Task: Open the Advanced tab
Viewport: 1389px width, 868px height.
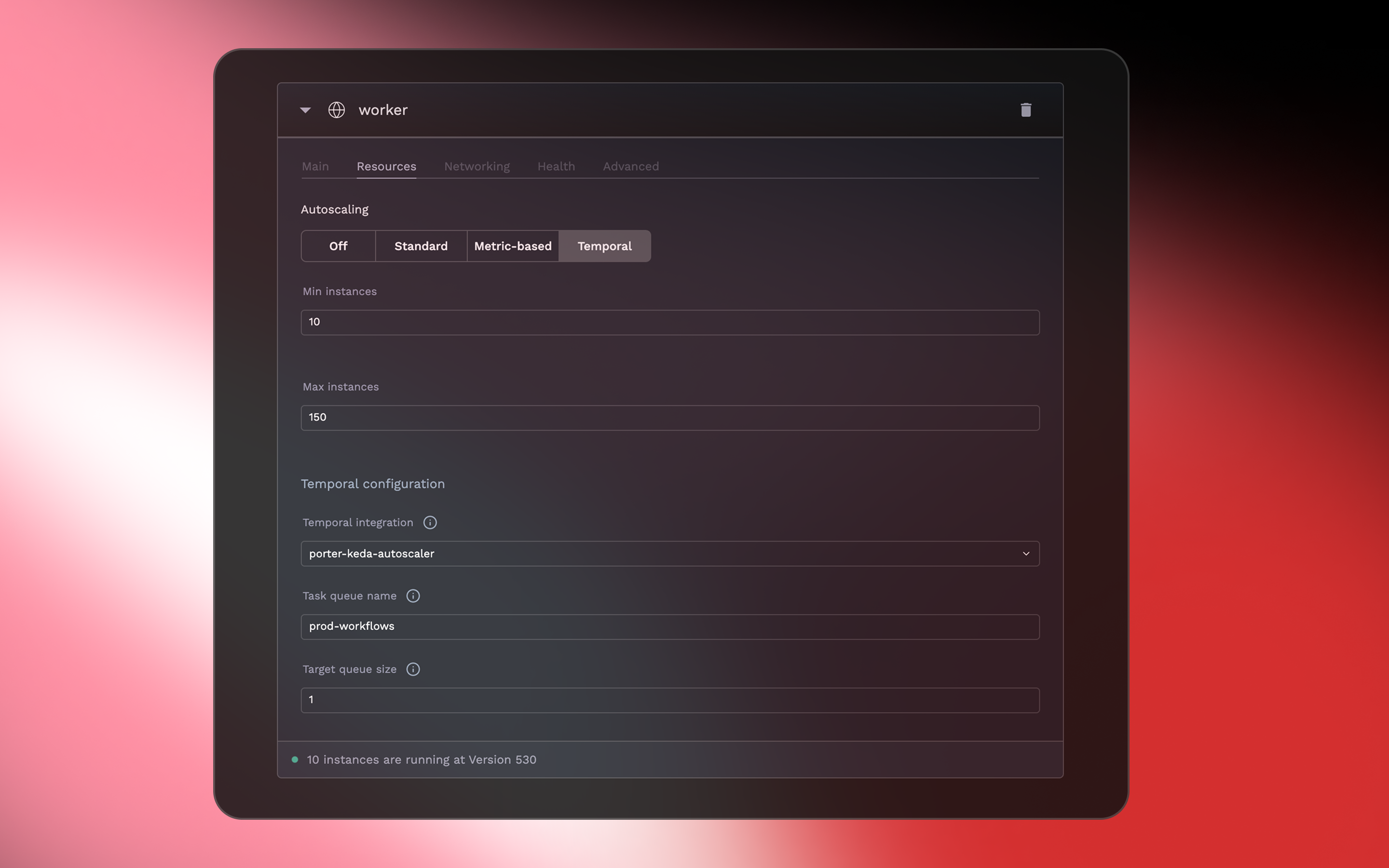Action: (630, 166)
